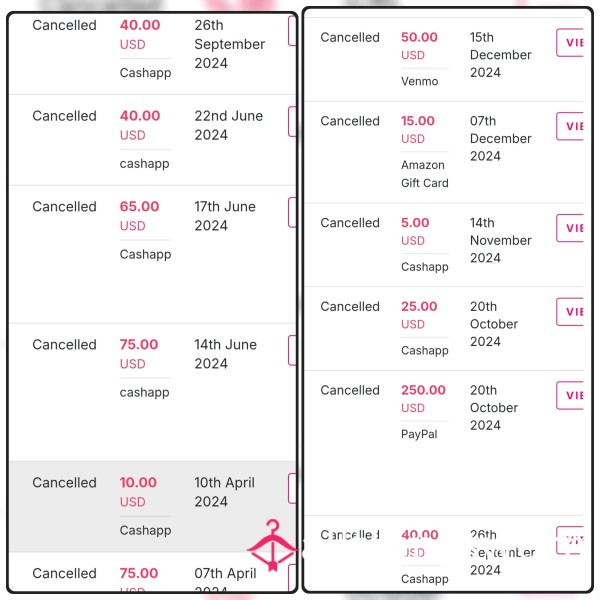600x600 pixels.
Task: Select highlighted 10.00 USD 10th April row
Action: [153, 507]
